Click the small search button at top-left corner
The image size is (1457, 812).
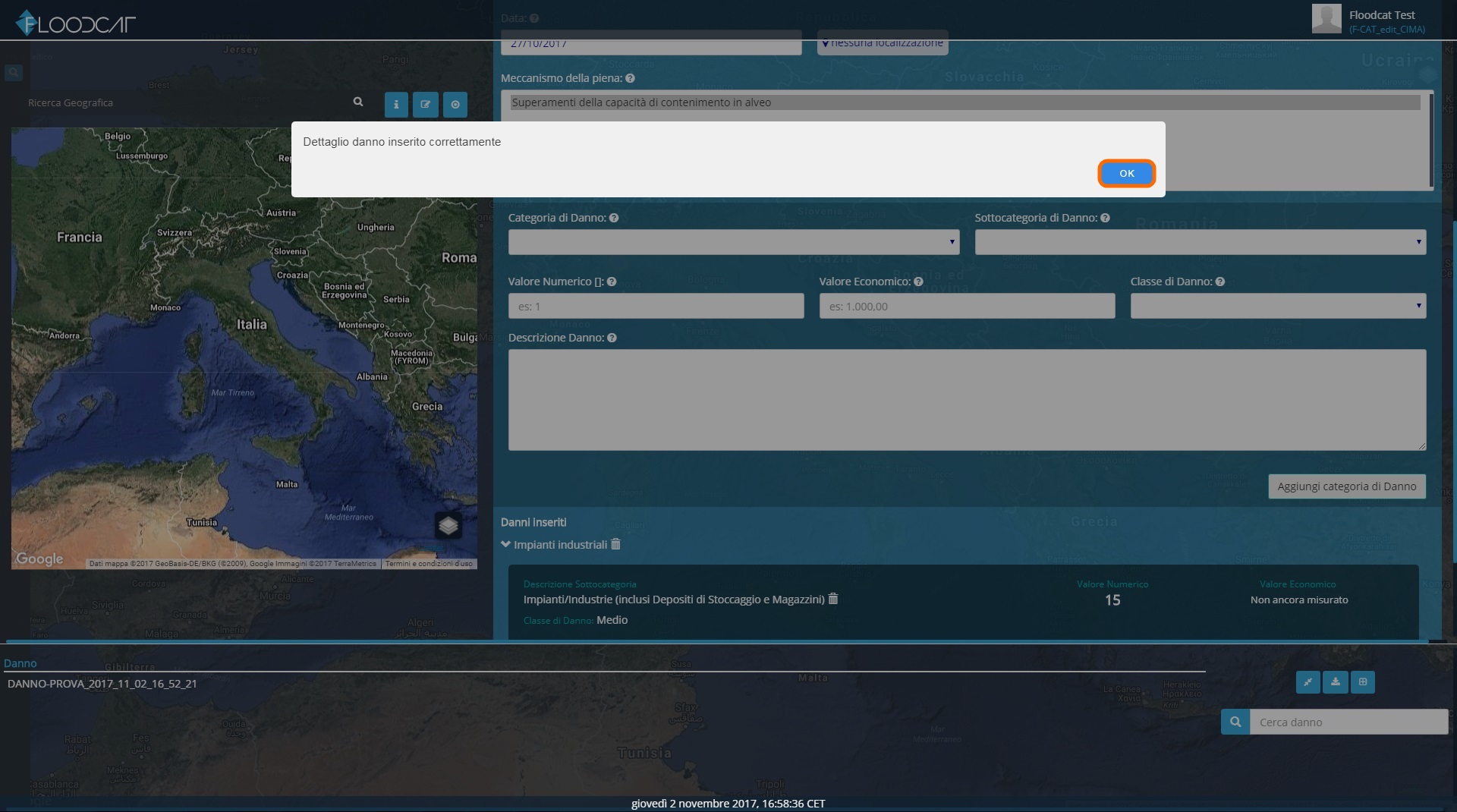(14, 73)
